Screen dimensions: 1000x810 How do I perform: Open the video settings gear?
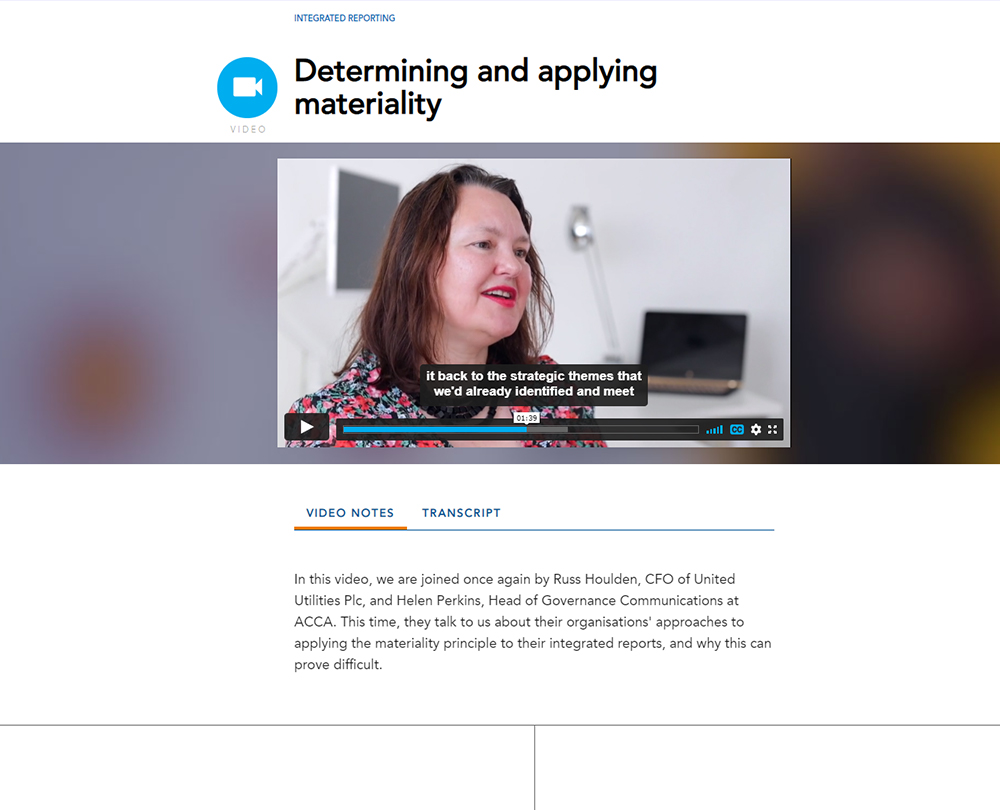pyautogui.click(x=756, y=429)
